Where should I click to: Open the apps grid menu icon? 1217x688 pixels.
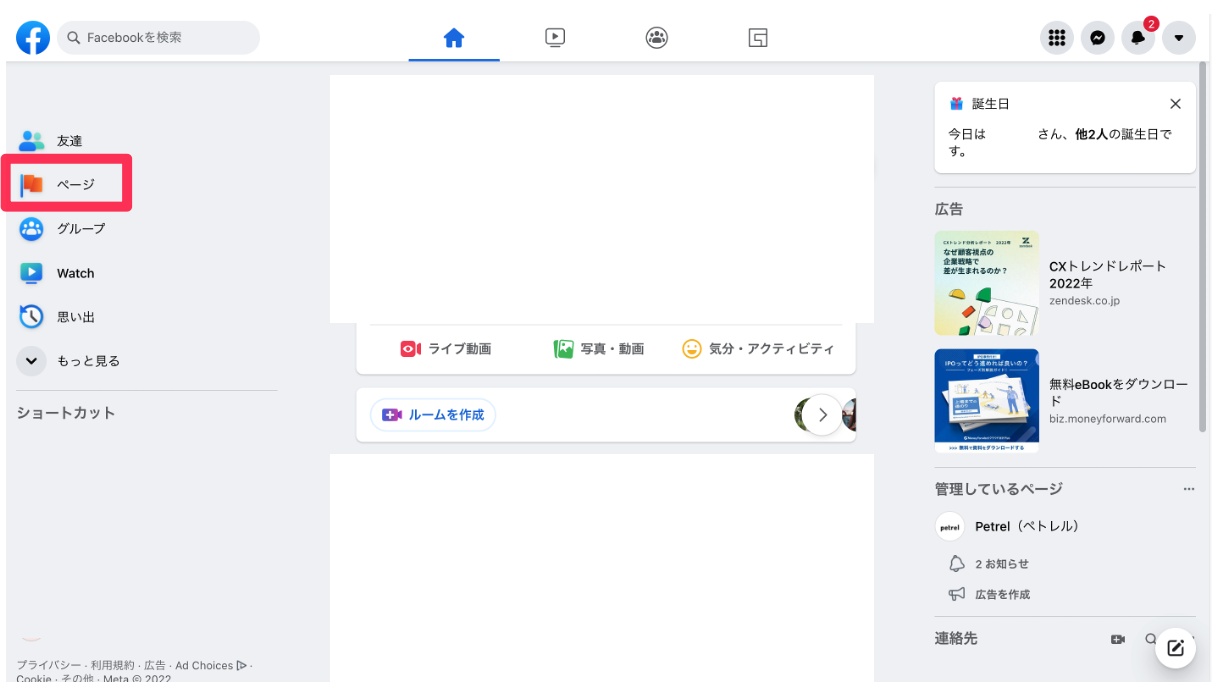coord(1057,37)
